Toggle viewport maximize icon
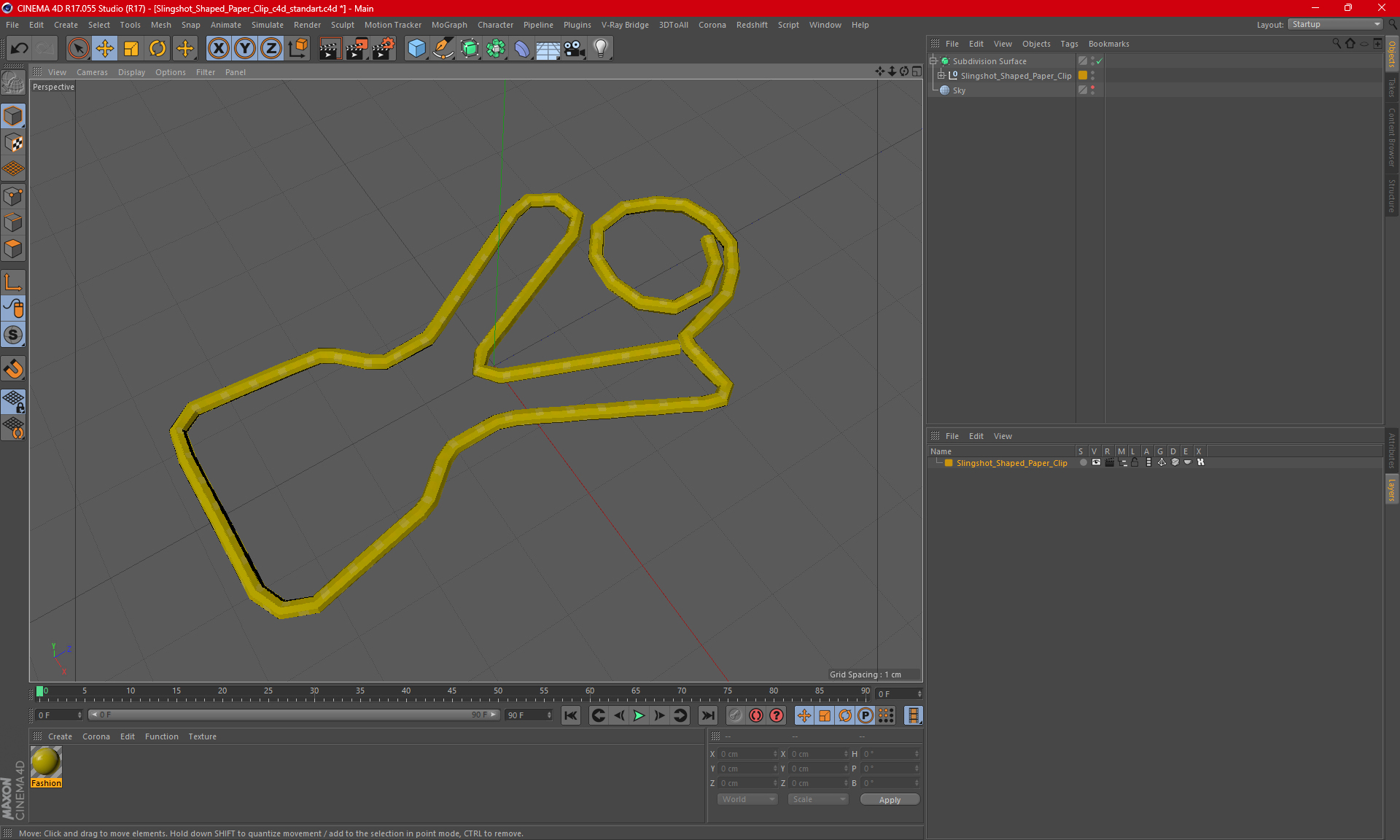 pyautogui.click(x=917, y=71)
